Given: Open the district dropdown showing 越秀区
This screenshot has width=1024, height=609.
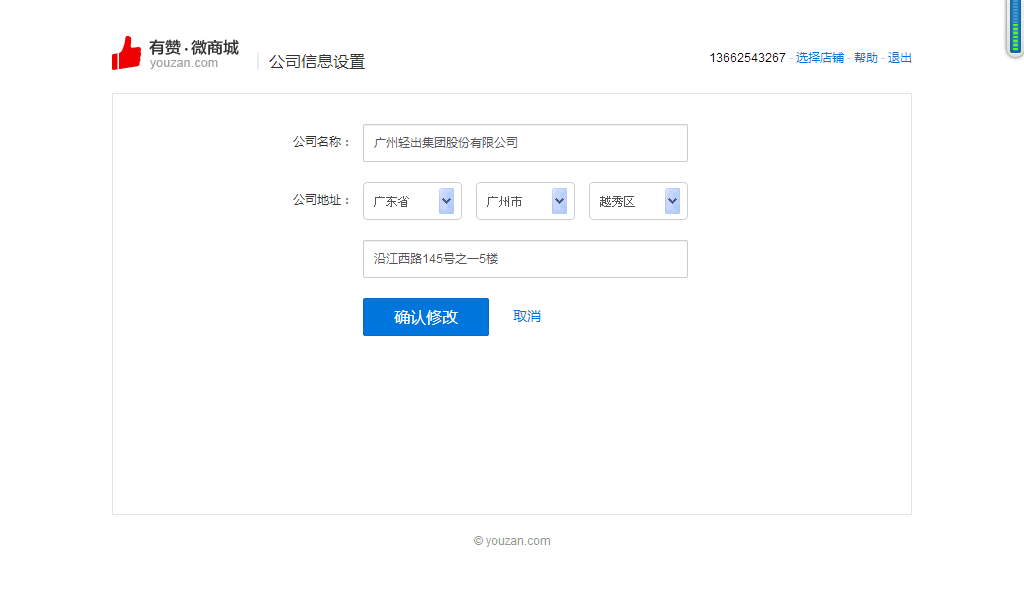Looking at the screenshot, I should coord(638,201).
